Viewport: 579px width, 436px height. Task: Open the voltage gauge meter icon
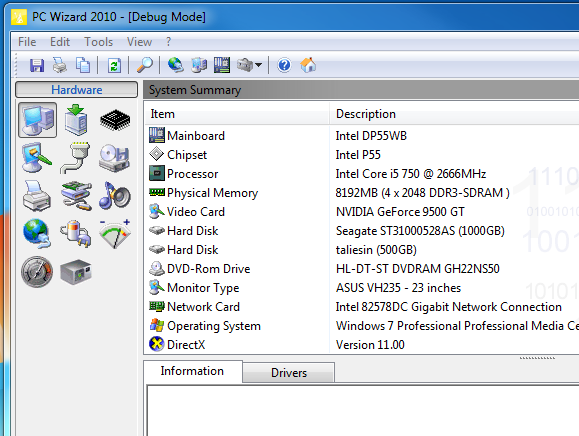[115, 233]
